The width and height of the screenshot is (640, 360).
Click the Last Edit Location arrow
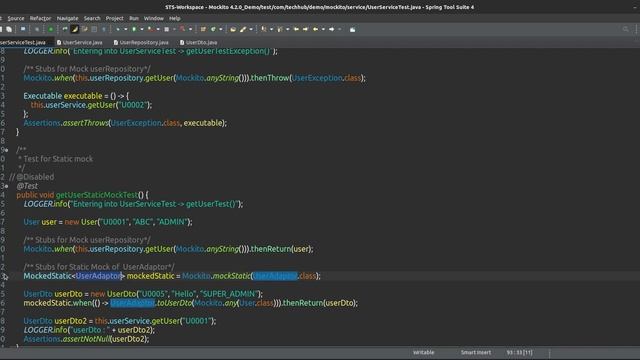click(x=296, y=29)
